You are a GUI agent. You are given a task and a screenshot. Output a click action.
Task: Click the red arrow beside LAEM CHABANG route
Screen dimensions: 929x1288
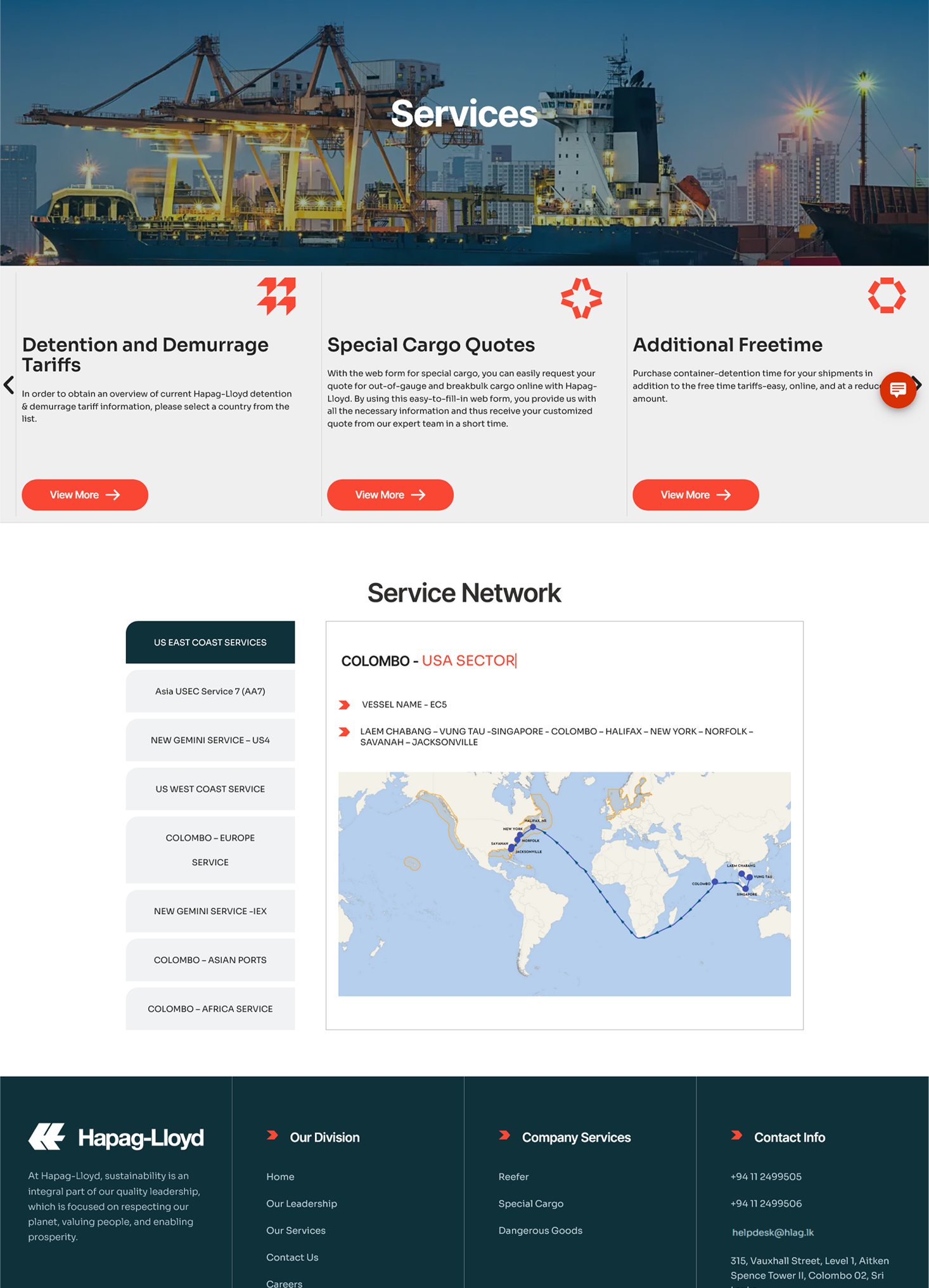coord(344,732)
